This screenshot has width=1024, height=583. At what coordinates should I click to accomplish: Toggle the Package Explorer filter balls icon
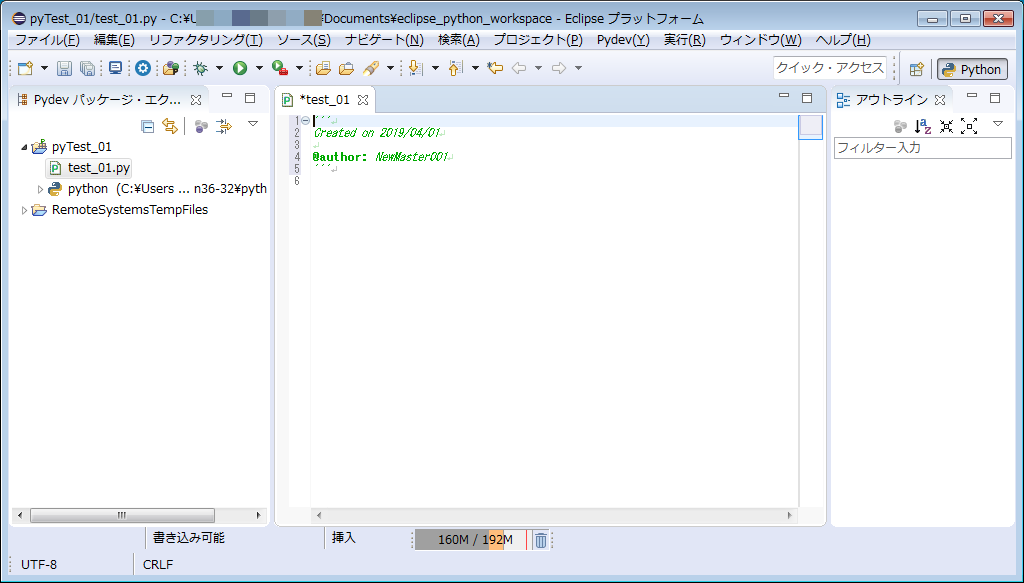pyautogui.click(x=201, y=126)
